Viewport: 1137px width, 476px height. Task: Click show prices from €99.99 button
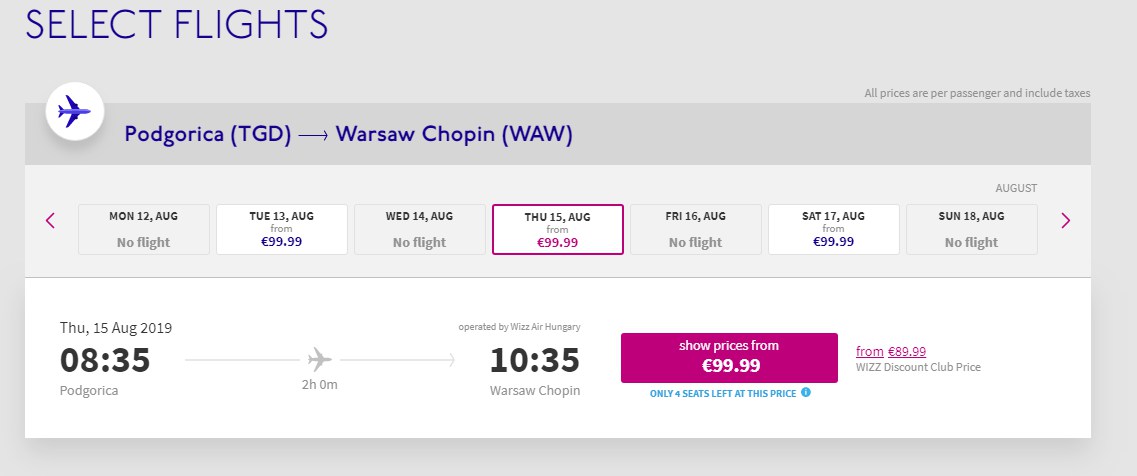(x=729, y=358)
